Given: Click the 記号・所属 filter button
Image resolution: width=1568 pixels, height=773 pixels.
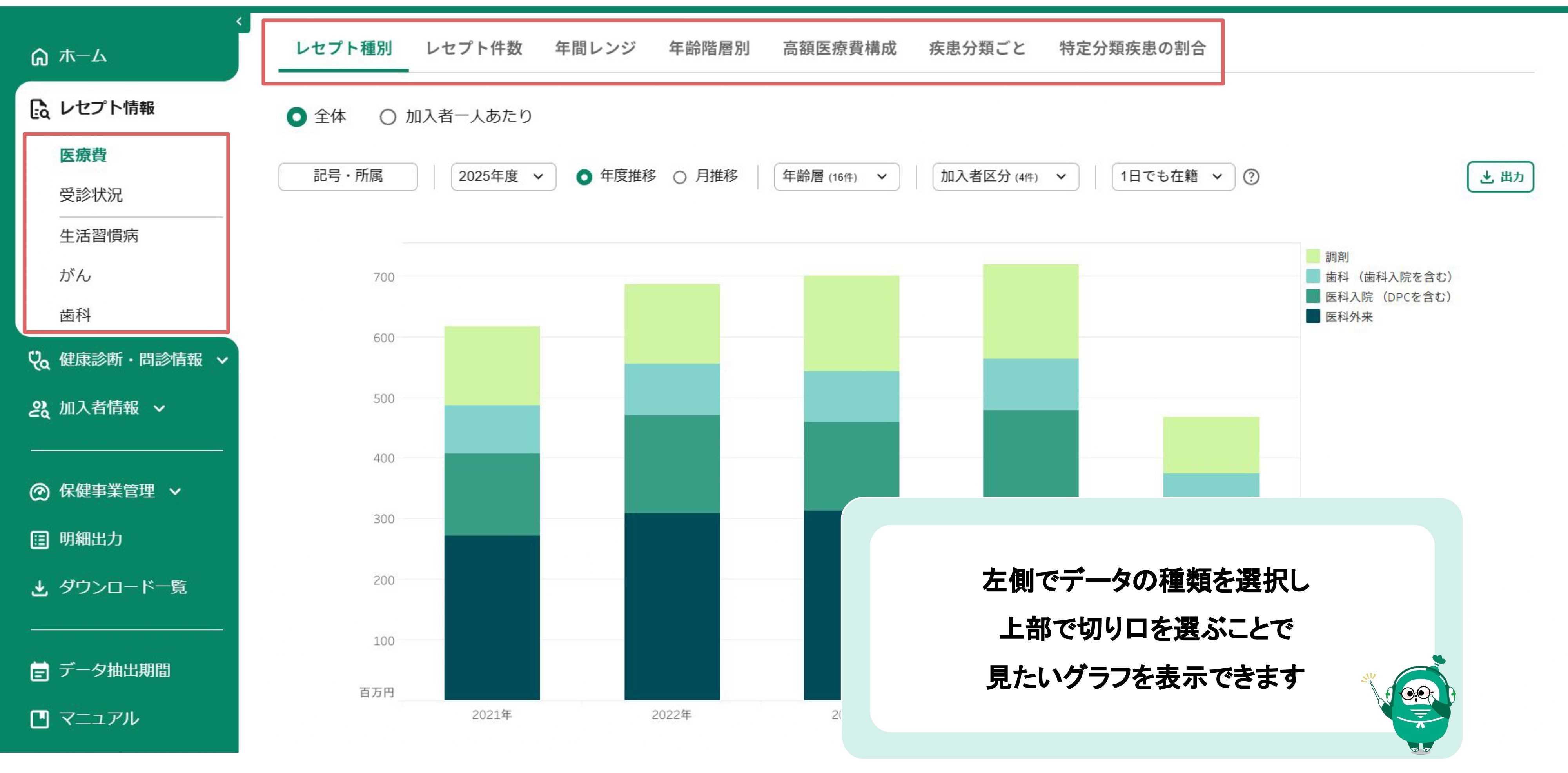Looking at the screenshot, I should pos(348,176).
